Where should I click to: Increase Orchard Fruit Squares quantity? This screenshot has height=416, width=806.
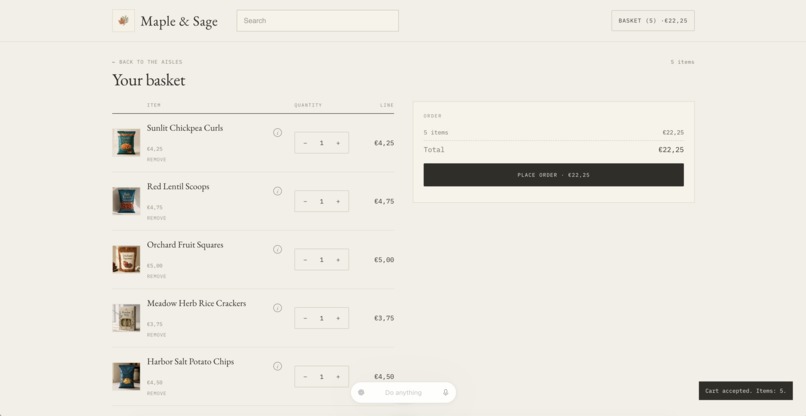point(338,260)
